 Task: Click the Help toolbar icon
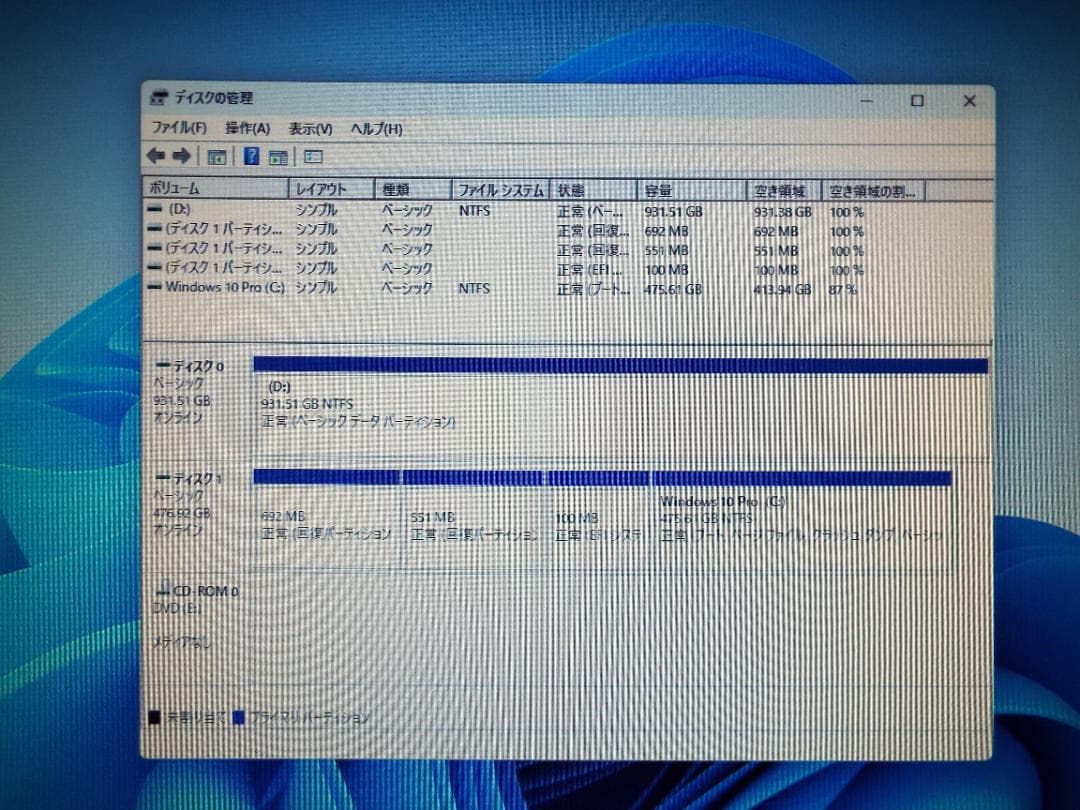point(250,156)
